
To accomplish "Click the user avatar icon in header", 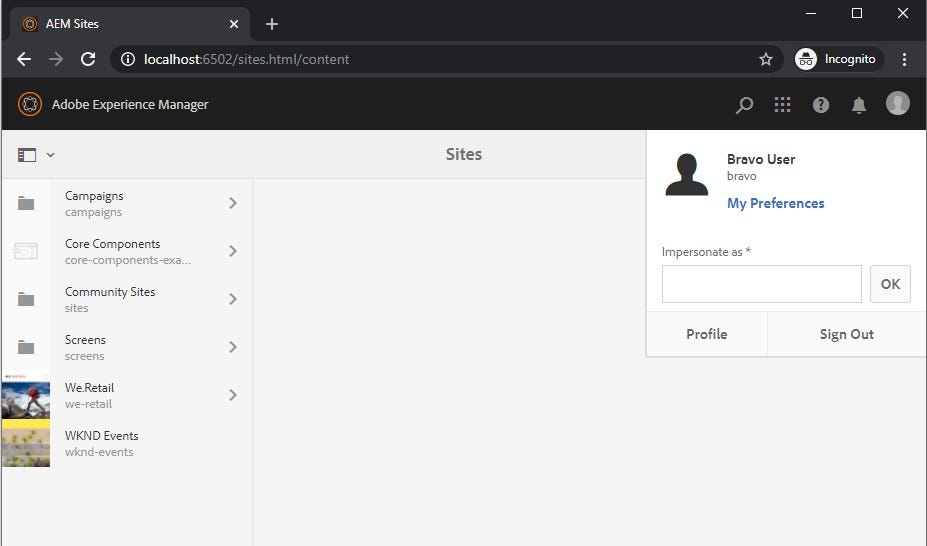I will (897, 103).
